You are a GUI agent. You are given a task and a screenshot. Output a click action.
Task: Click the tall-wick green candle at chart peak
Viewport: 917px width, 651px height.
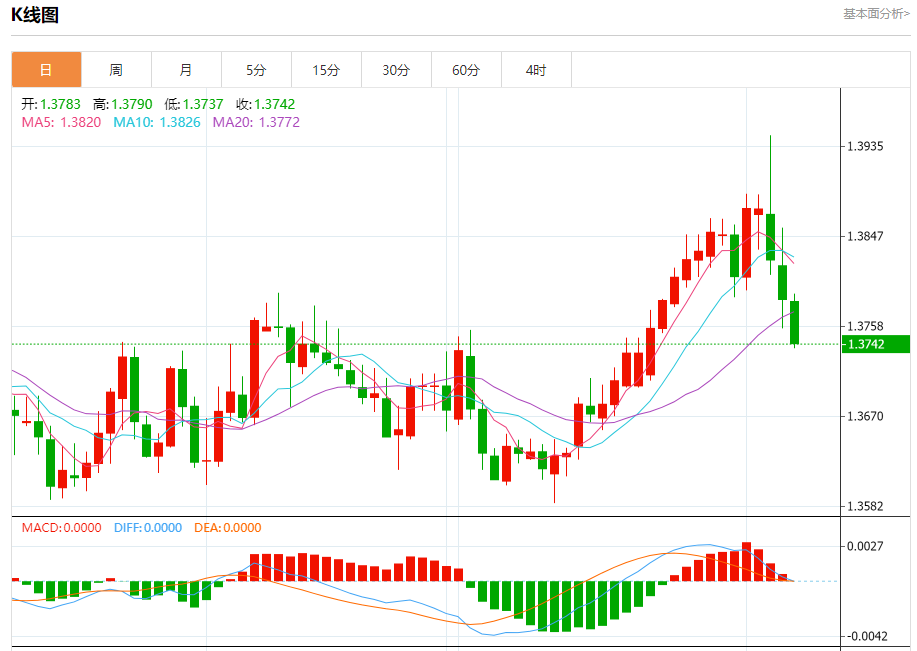[x=770, y=237]
